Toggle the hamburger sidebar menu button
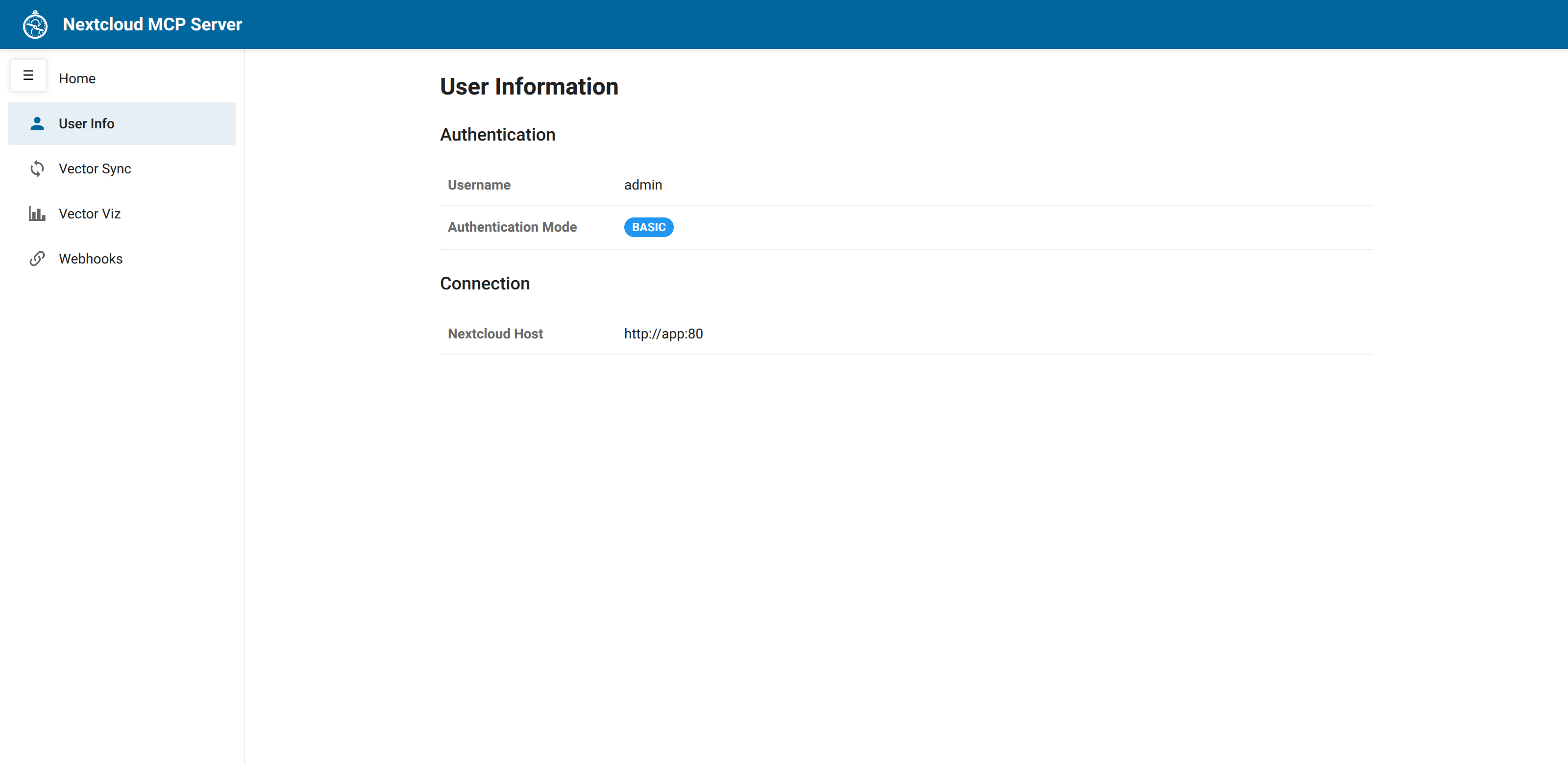This screenshot has width=1568, height=765. click(x=28, y=75)
